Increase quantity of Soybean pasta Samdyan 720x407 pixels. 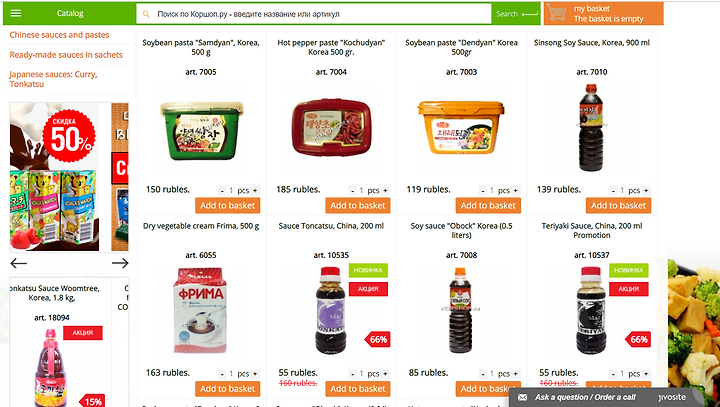point(255,190)
